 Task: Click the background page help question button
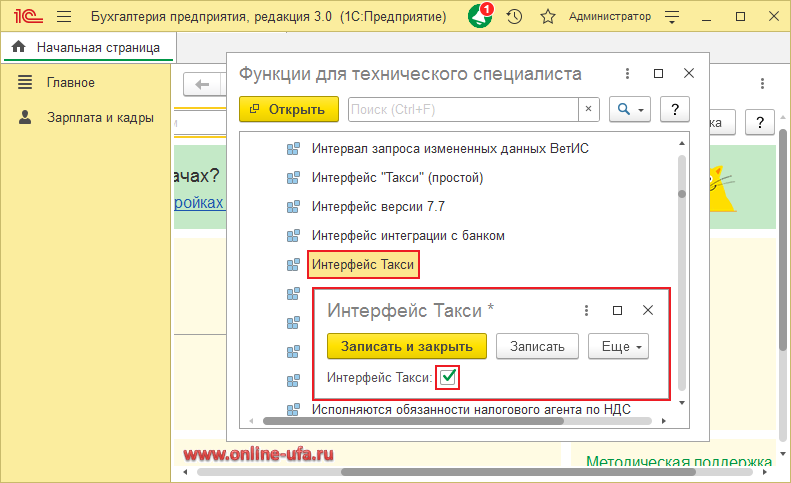759,122
